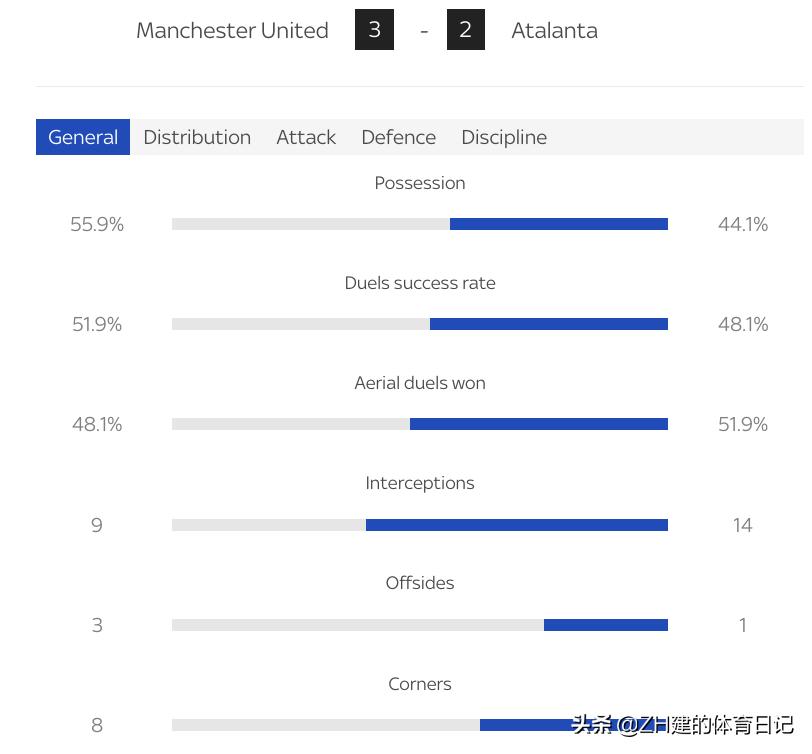Click the Possession comparison bar
Viewport: 812px width, 754px height.
point(420,224)
